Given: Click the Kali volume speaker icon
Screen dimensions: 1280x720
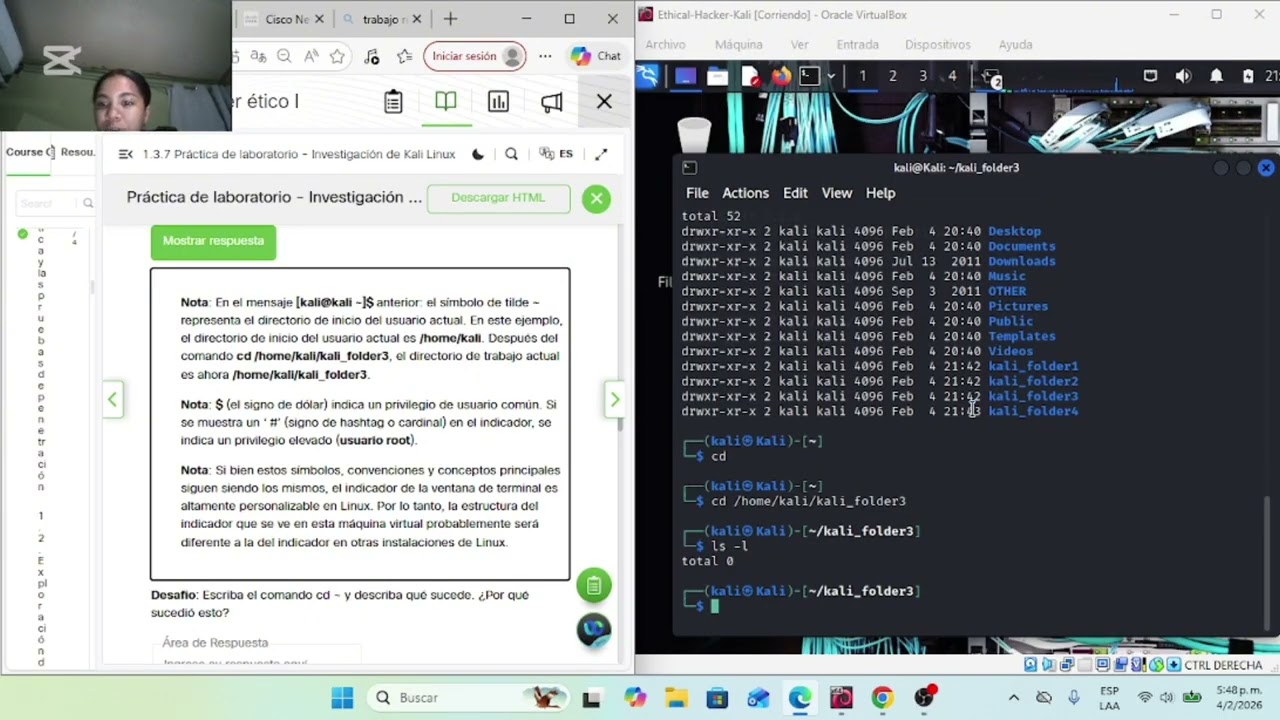Looking at the screenshot, I should (1183, 76).
